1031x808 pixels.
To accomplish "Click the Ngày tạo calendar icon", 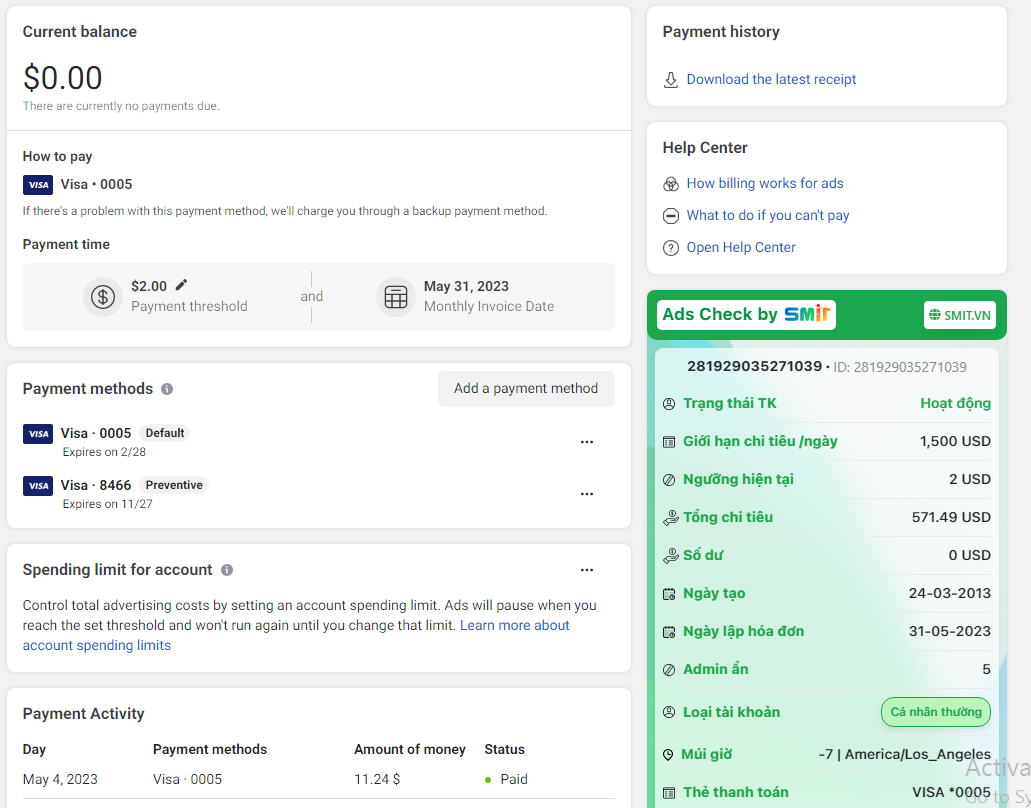I will pyautogui.click(x=669, y=594).
